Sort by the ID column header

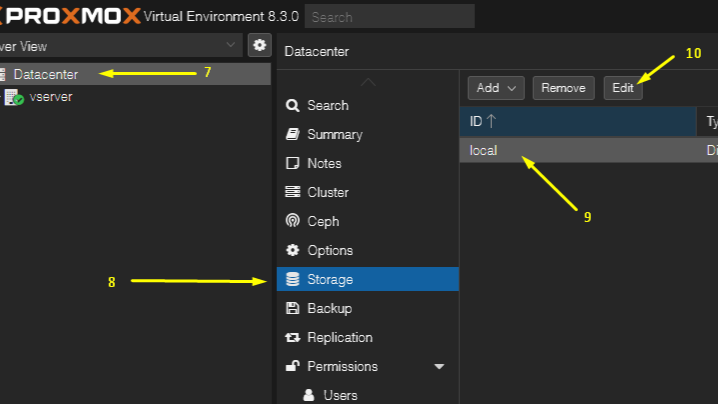coord(577,121)
